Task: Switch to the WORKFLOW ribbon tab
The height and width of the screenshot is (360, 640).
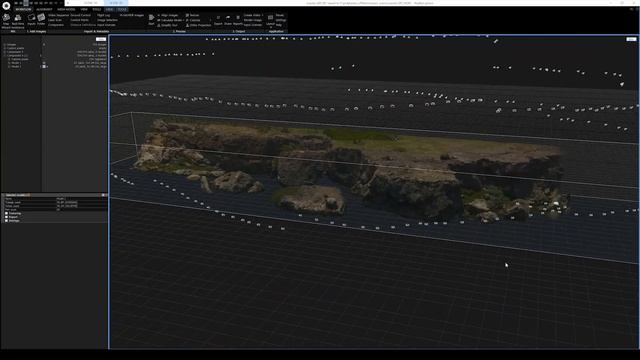Action: (x=23, y=9)
